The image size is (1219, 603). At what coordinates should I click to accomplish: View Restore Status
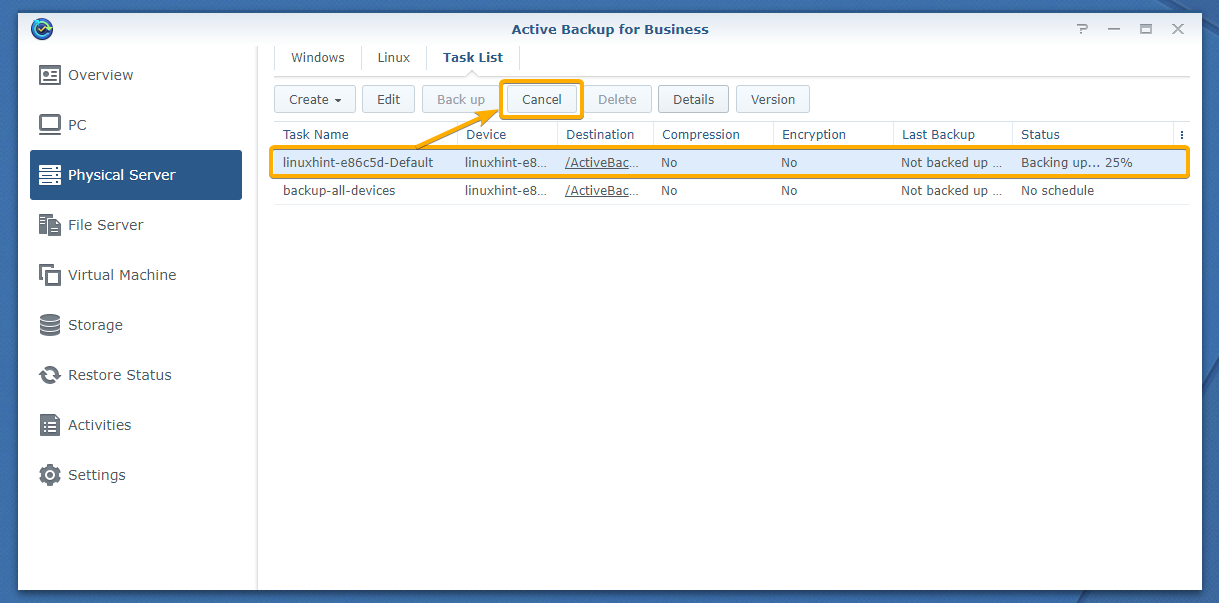coord(136,375)
